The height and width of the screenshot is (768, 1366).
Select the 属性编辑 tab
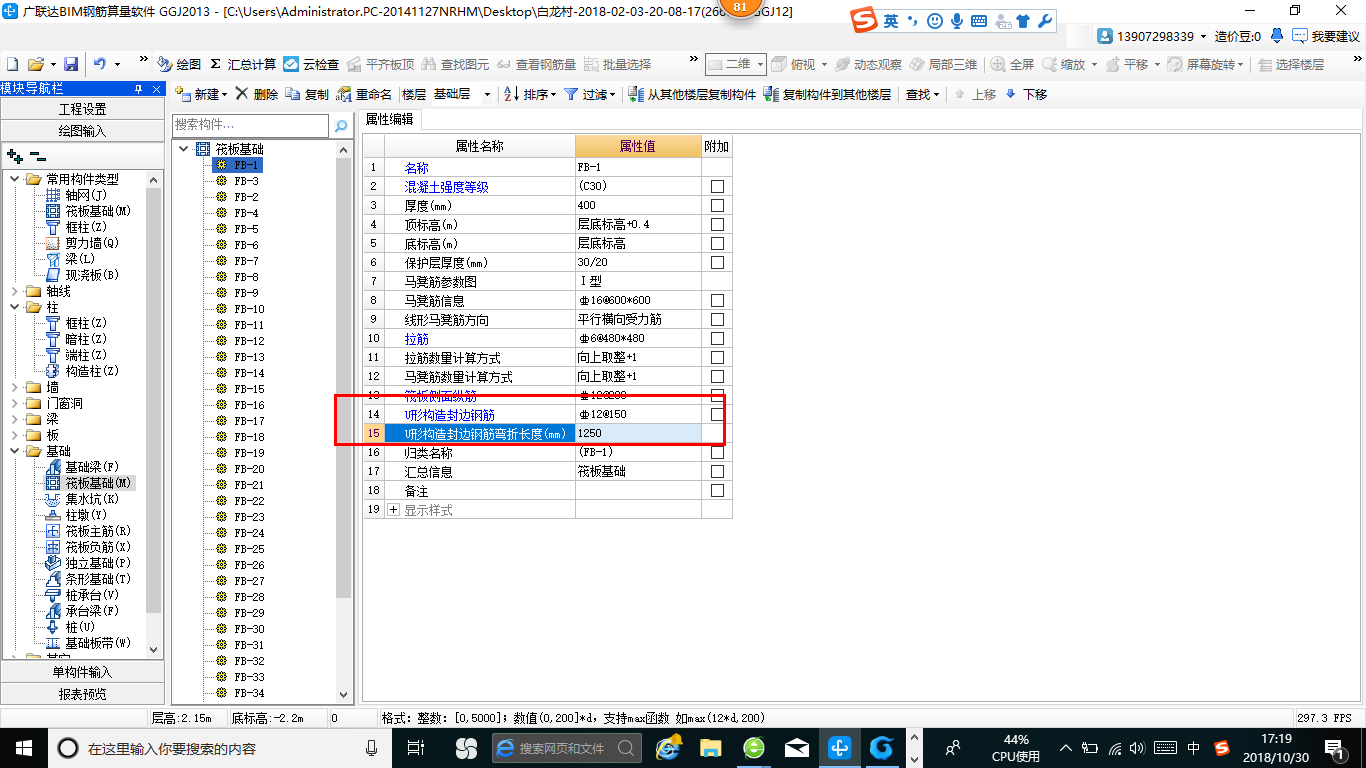click(x=390, y=119)
